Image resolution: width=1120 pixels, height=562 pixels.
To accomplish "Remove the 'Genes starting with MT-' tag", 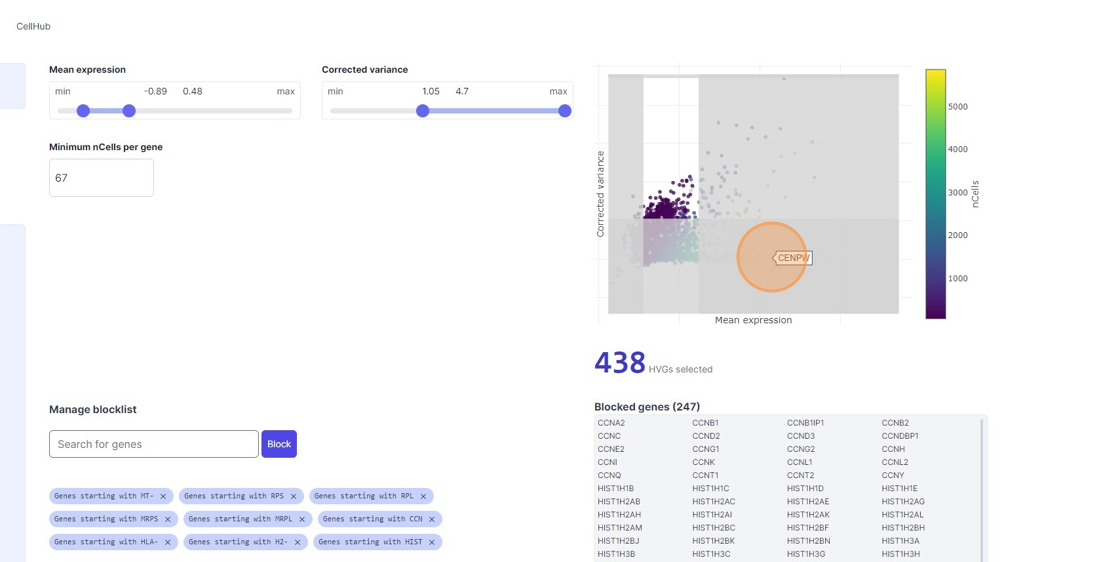I will point(163,496).
